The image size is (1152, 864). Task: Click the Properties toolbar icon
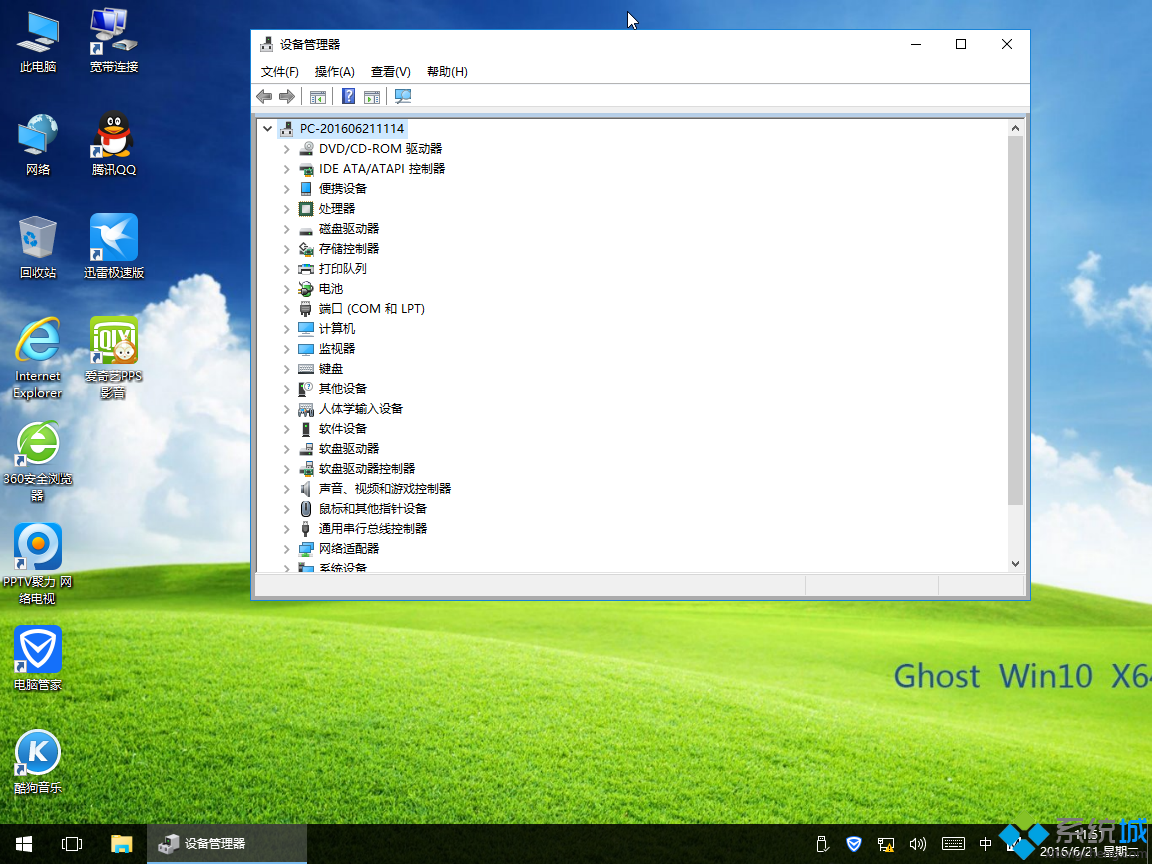click(371, 96)
